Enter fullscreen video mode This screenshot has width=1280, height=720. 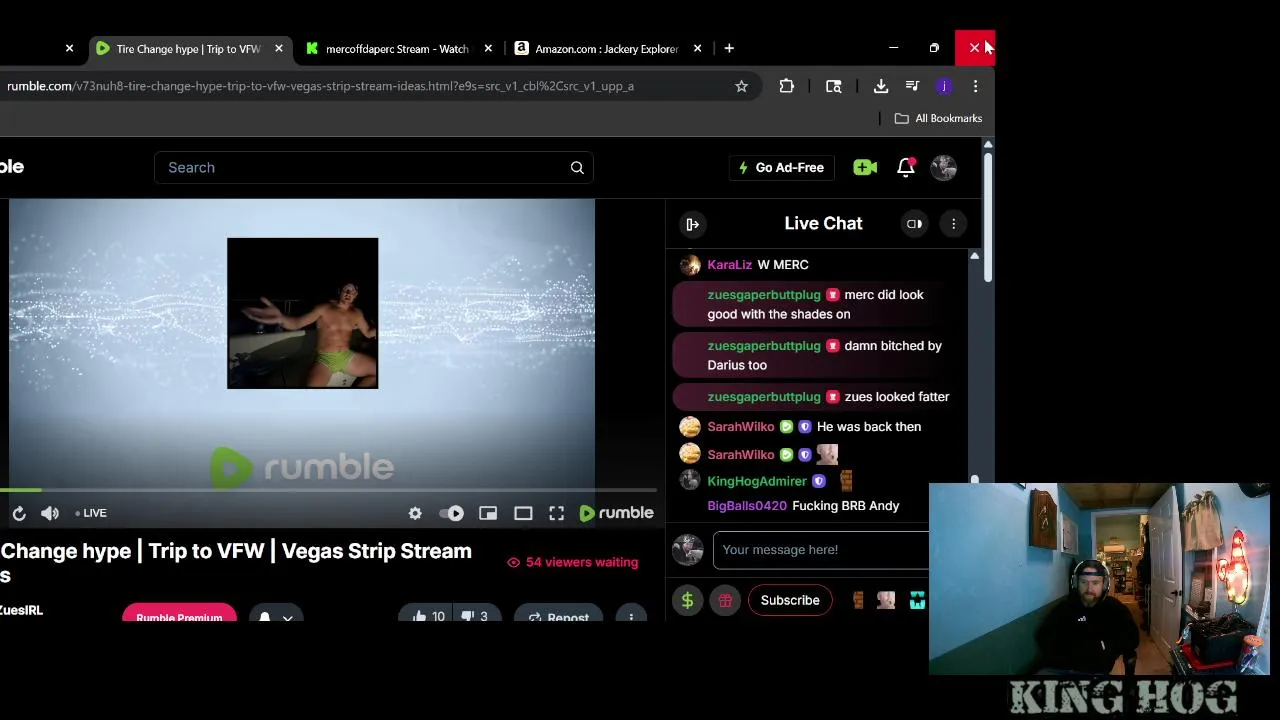[x=557, y=513]
